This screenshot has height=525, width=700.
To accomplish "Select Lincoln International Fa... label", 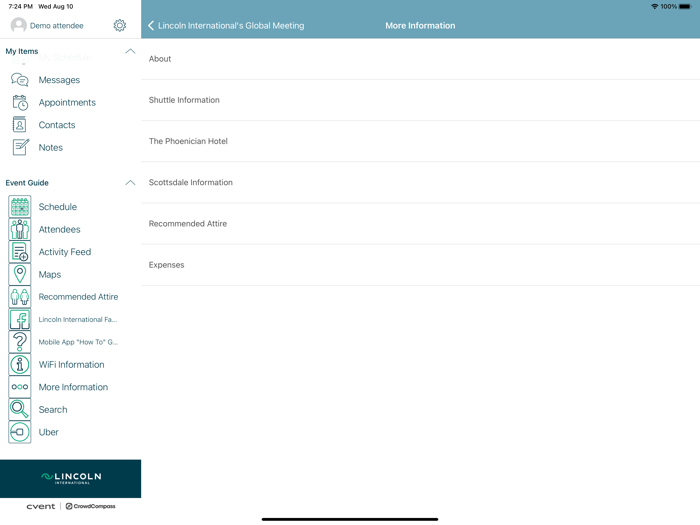I will 78,320.
